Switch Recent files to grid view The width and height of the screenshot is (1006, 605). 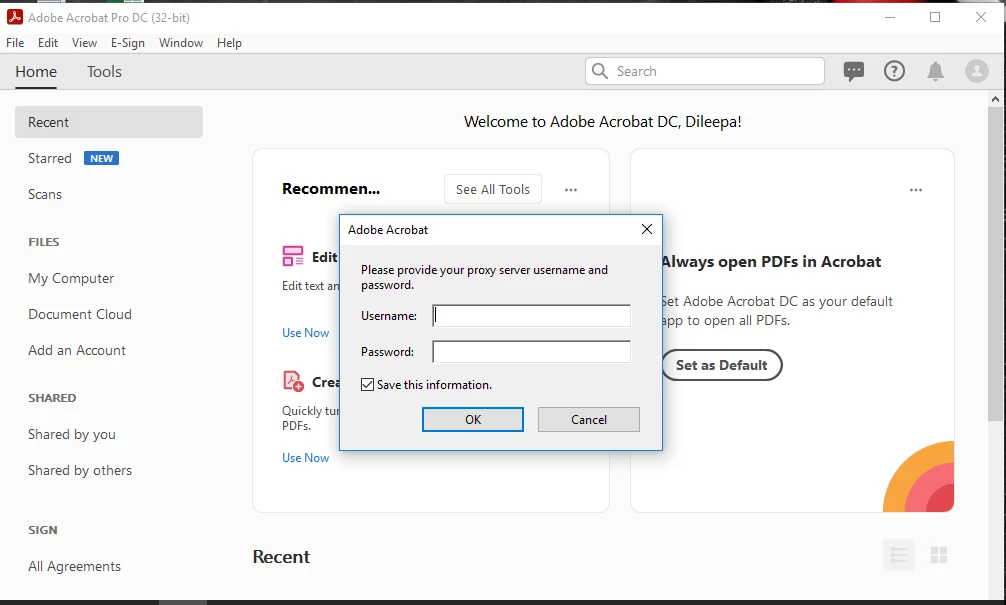coord(939,555)
